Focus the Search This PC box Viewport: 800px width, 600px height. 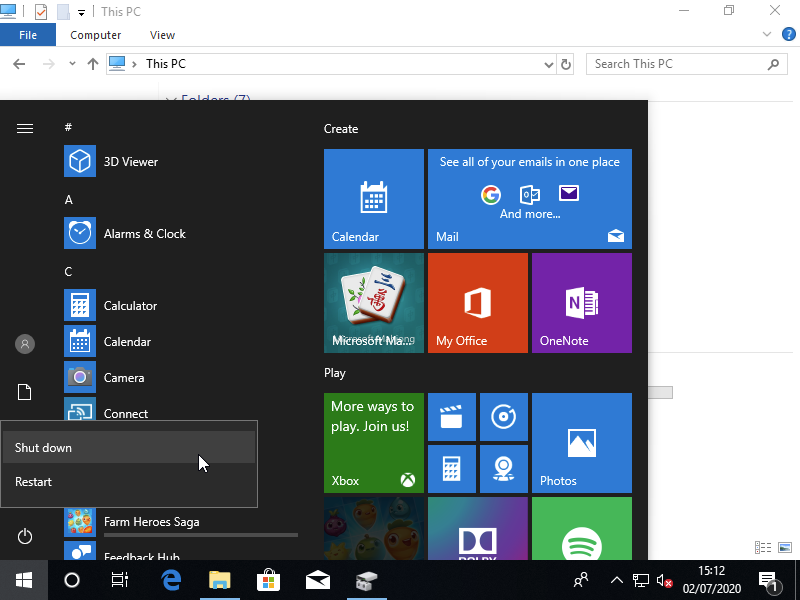[x=686, y=64]
